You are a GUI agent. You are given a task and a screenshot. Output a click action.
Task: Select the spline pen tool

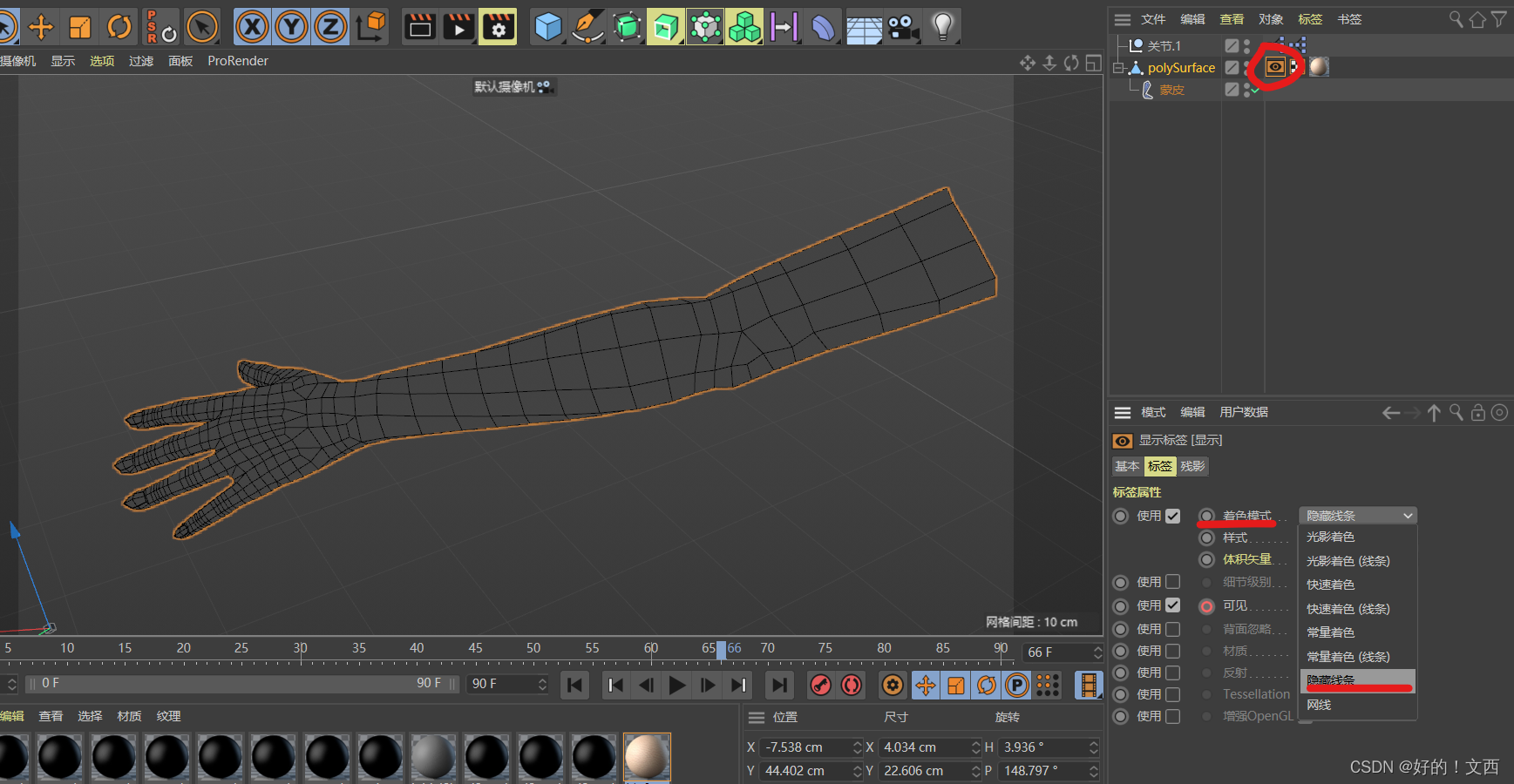point(587,27)
